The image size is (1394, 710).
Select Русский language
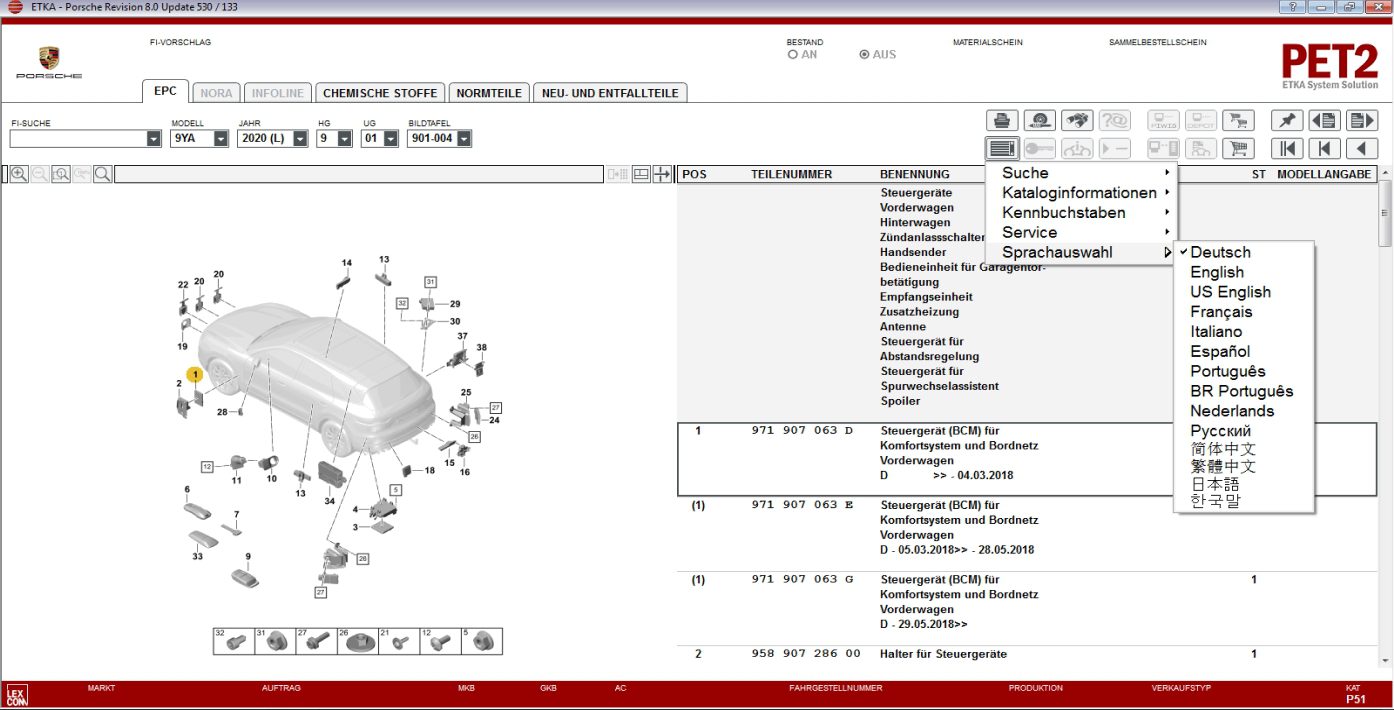[x=1220, y=431]
